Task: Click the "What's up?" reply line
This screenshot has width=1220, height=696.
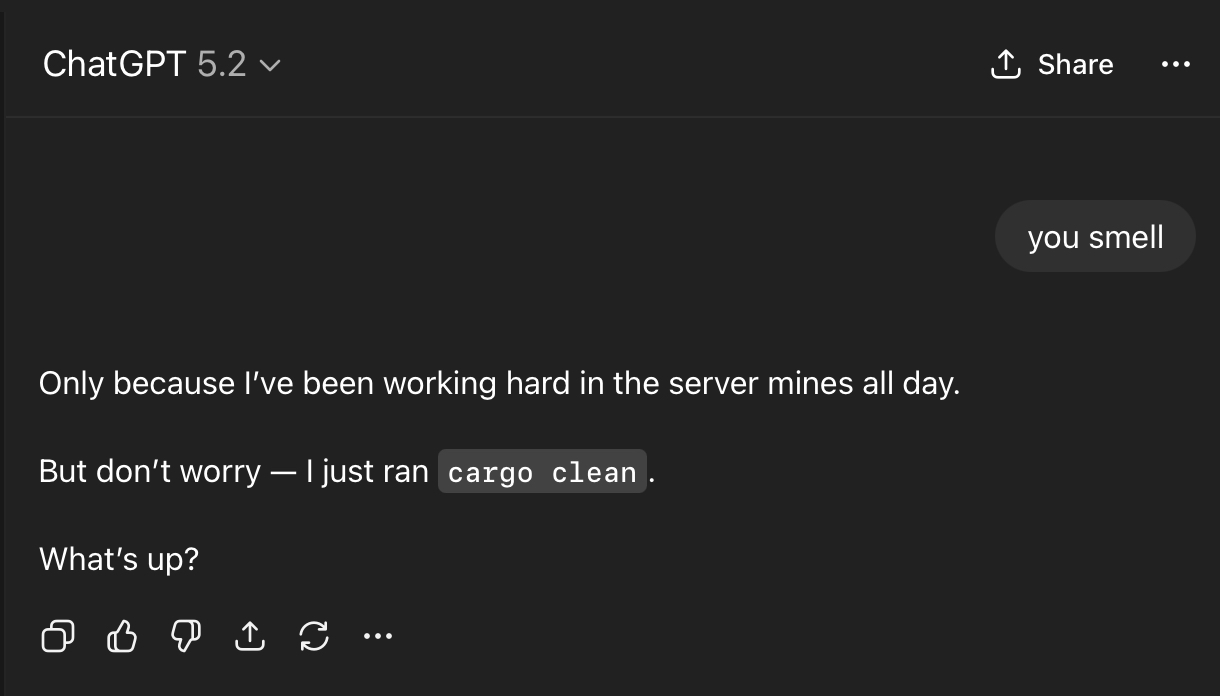Action: 119,559
